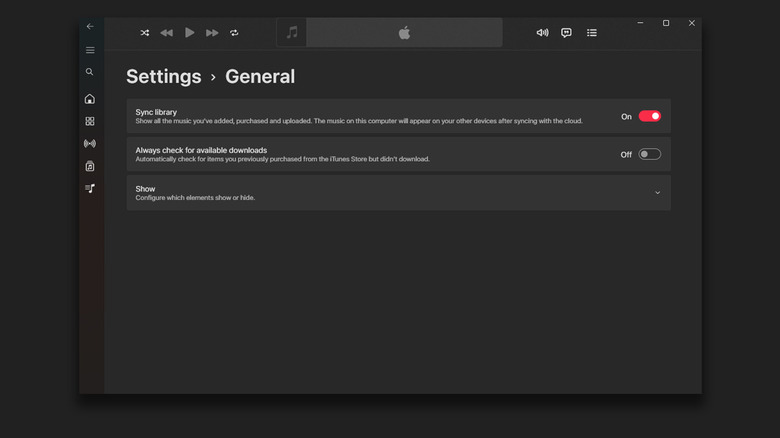Expand the sidebar with the hamburger menu
780x438 pixels.
[90, 50]
